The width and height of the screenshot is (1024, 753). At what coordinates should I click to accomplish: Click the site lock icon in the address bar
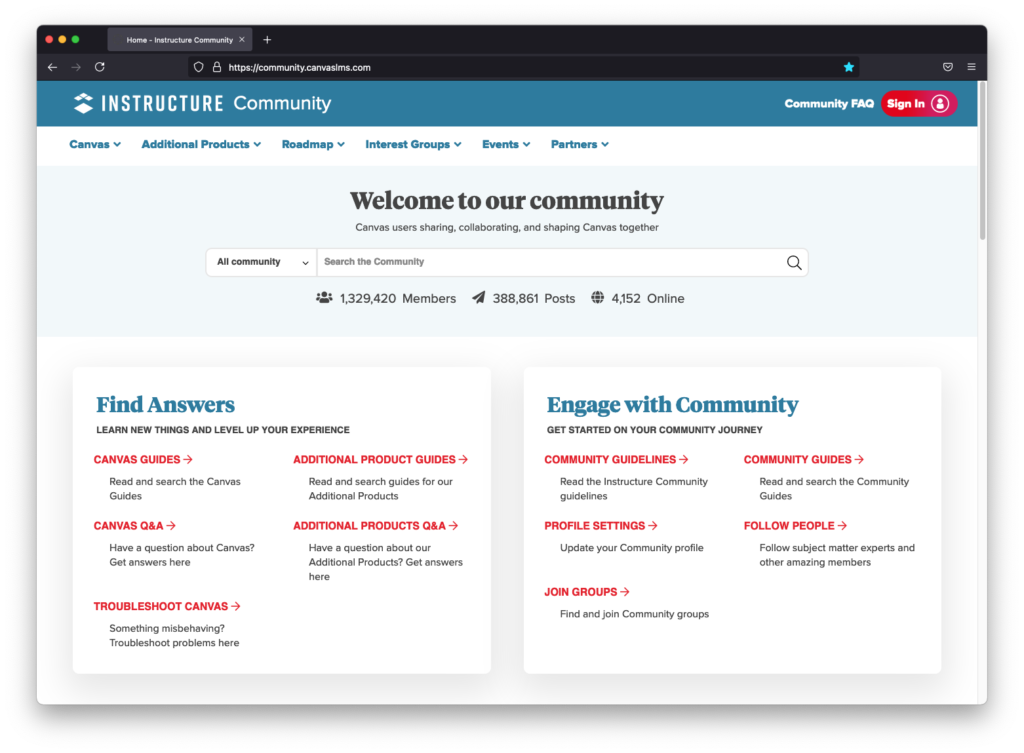(x=216, y=67)
